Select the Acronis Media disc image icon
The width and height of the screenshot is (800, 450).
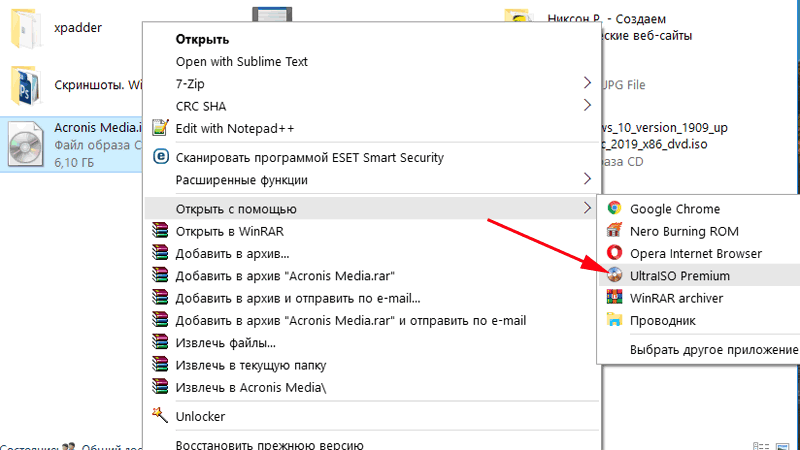click(26, 144)
